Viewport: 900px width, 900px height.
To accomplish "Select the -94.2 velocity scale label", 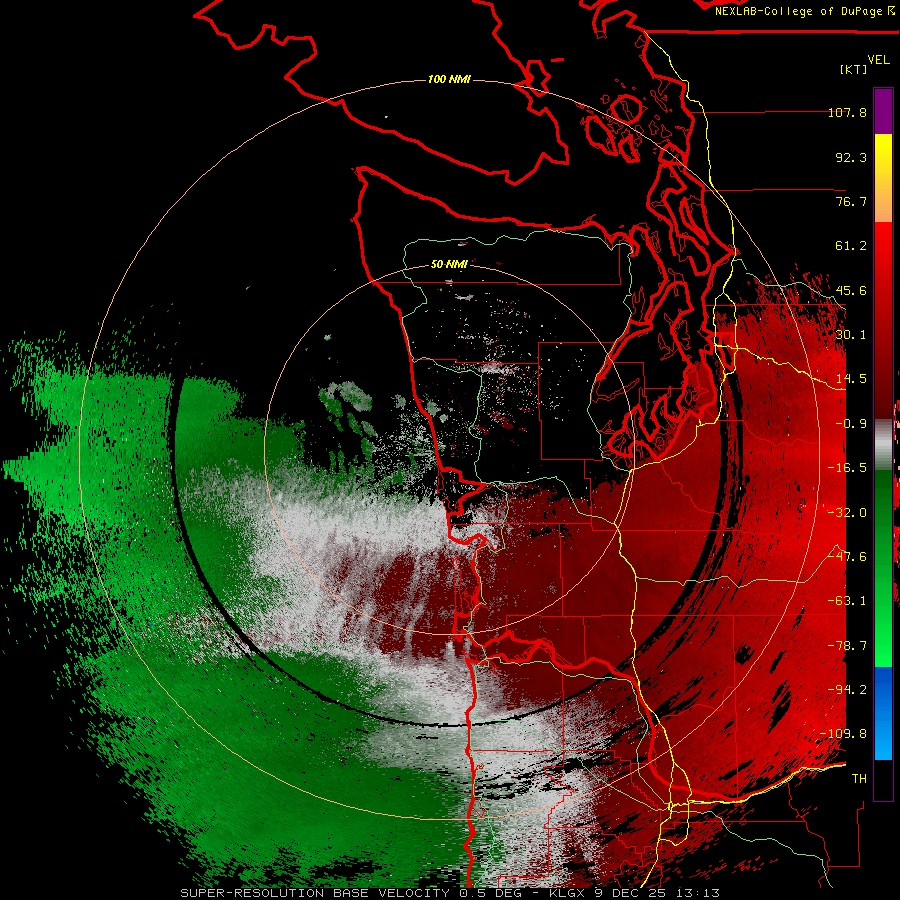I will (x=847, y=690).
